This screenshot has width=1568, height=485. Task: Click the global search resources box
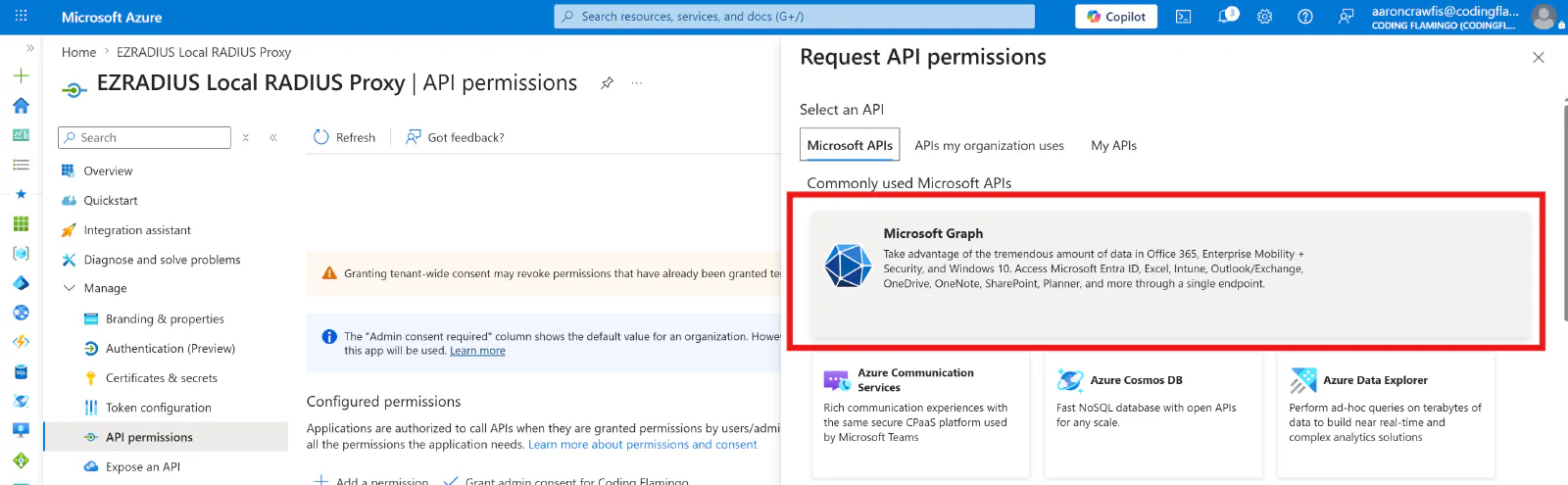coord(794,17)
